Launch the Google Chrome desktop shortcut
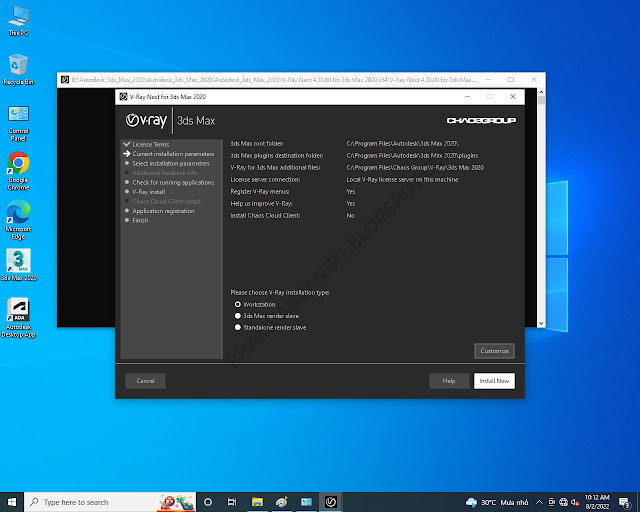This screenshot has width=640, height=512. (18, 171)
